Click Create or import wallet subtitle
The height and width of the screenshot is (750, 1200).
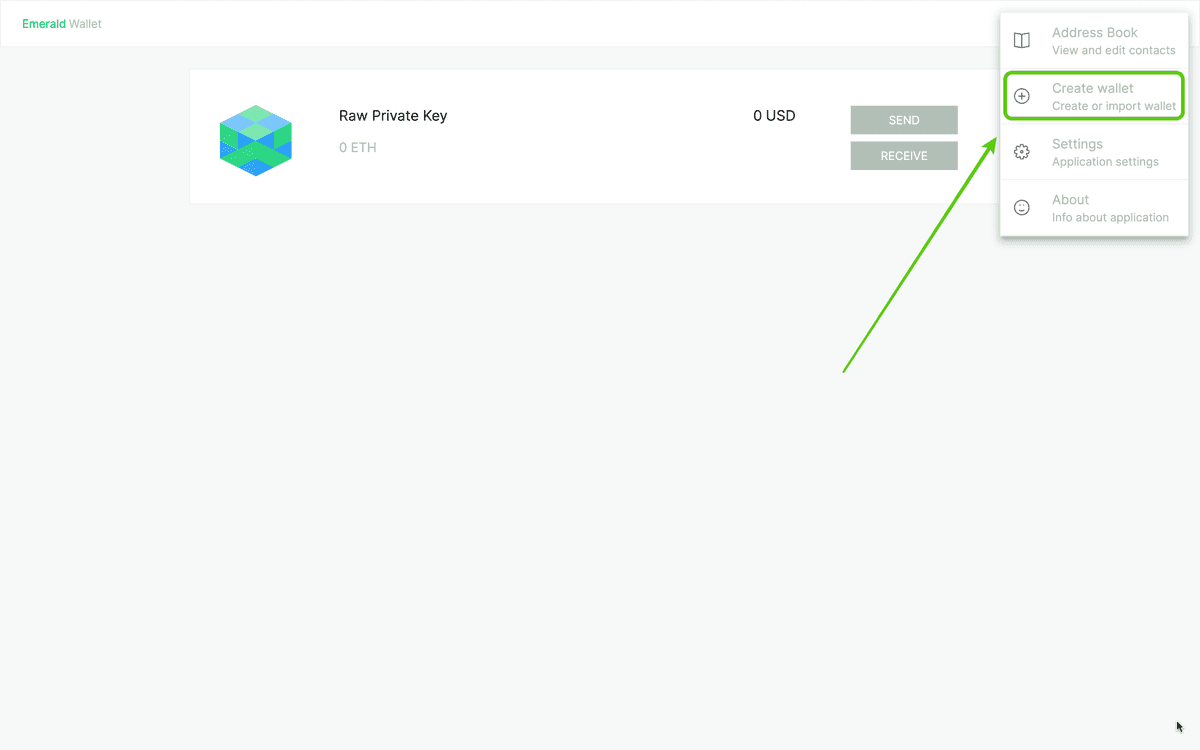1113,106
